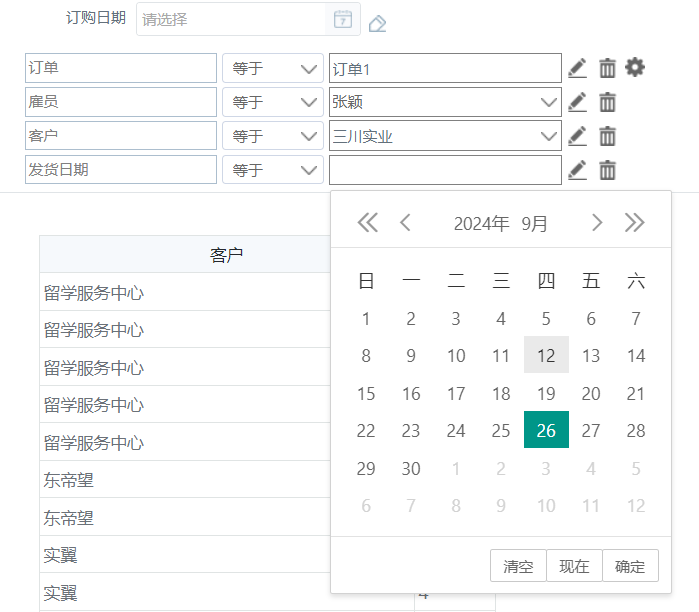
Task: Click the eraser icon beside 订购日期
Action: [377, 23]
